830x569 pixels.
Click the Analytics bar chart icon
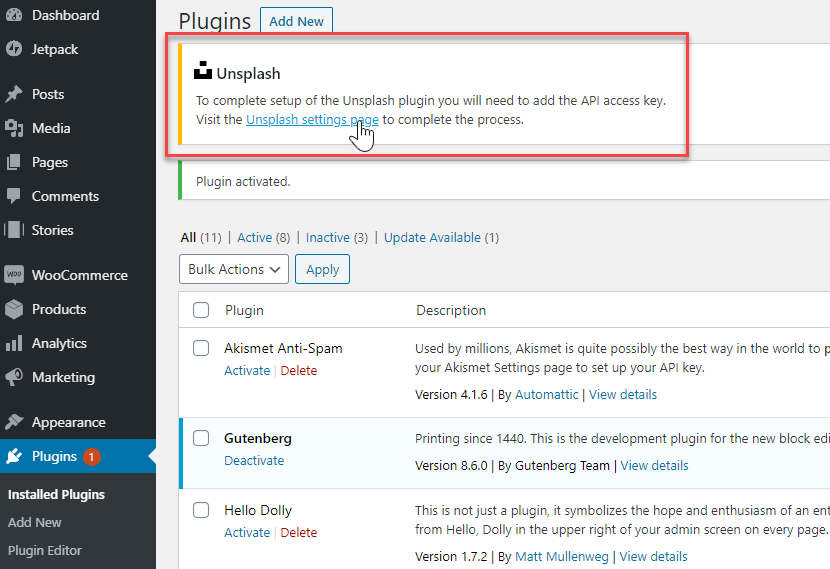point(14,343)
